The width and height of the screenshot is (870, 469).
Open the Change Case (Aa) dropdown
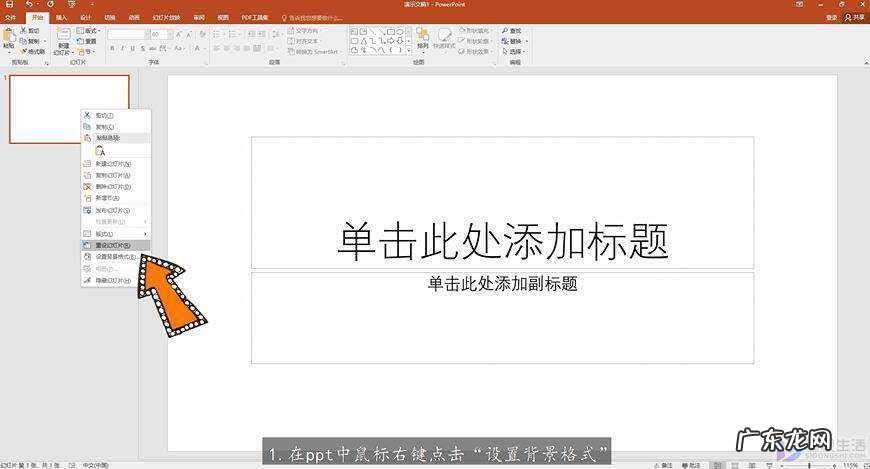(x=179, y=49)
